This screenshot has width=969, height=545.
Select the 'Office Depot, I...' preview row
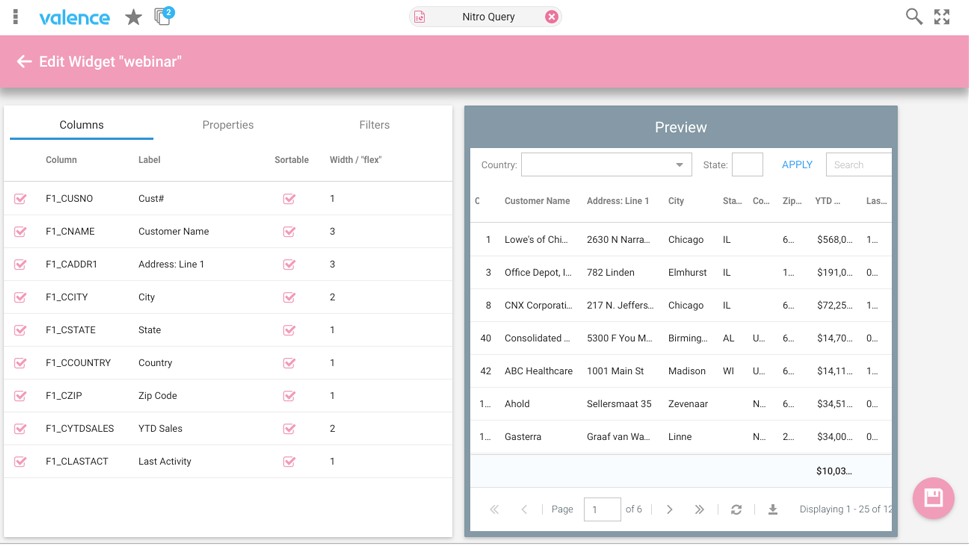[680, 272]
